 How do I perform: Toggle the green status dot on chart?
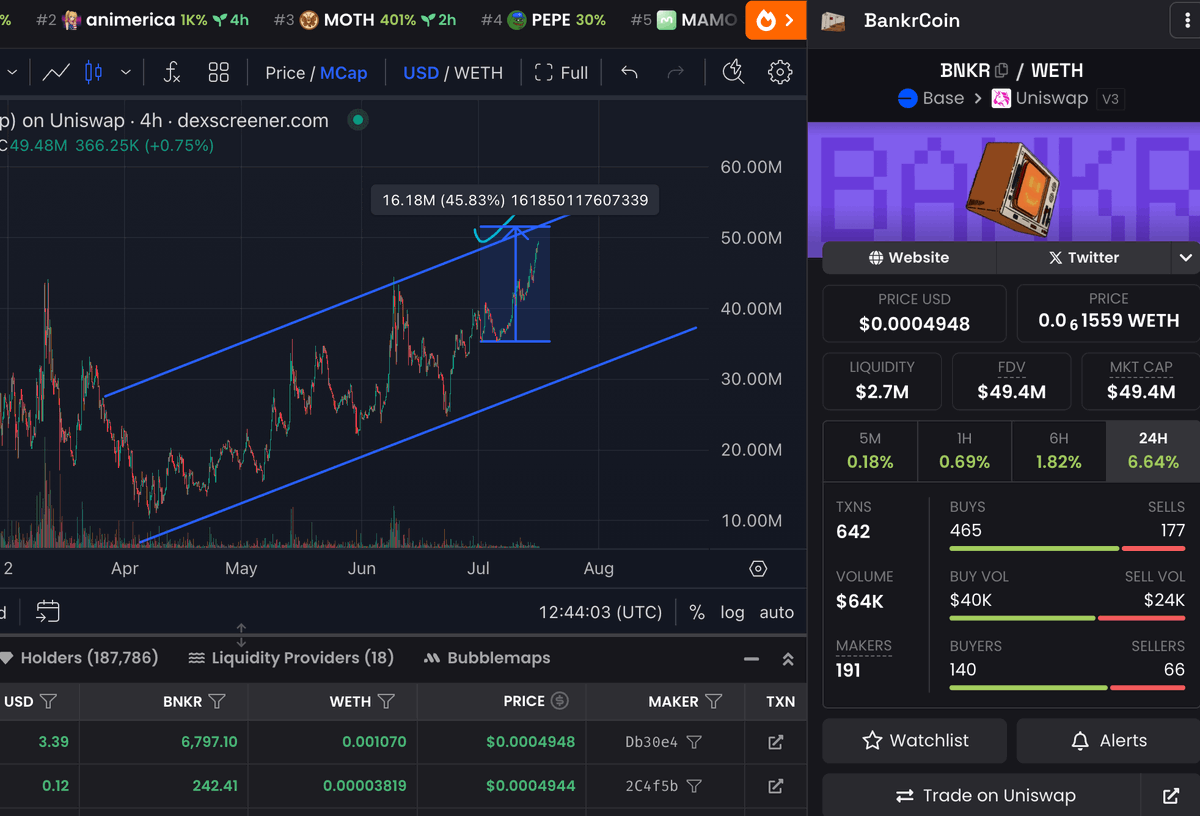point(357,120)
